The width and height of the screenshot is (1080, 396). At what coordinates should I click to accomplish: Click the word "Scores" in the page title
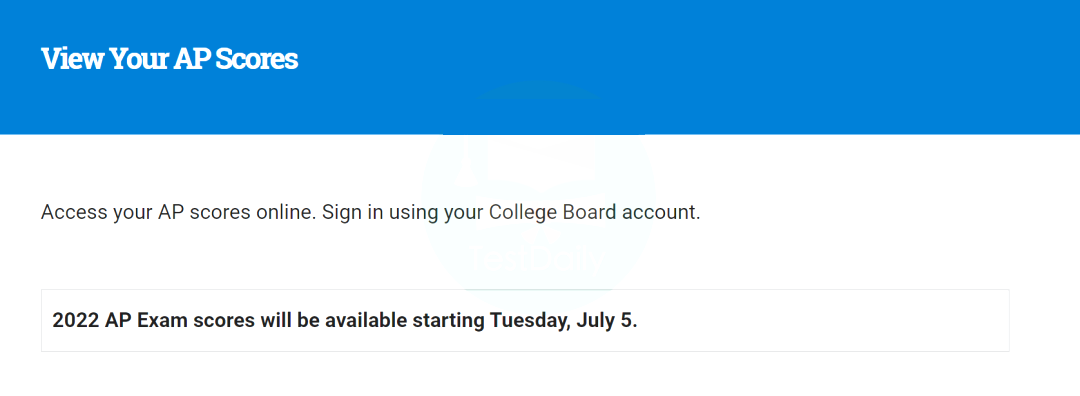[x=256, y=59]
